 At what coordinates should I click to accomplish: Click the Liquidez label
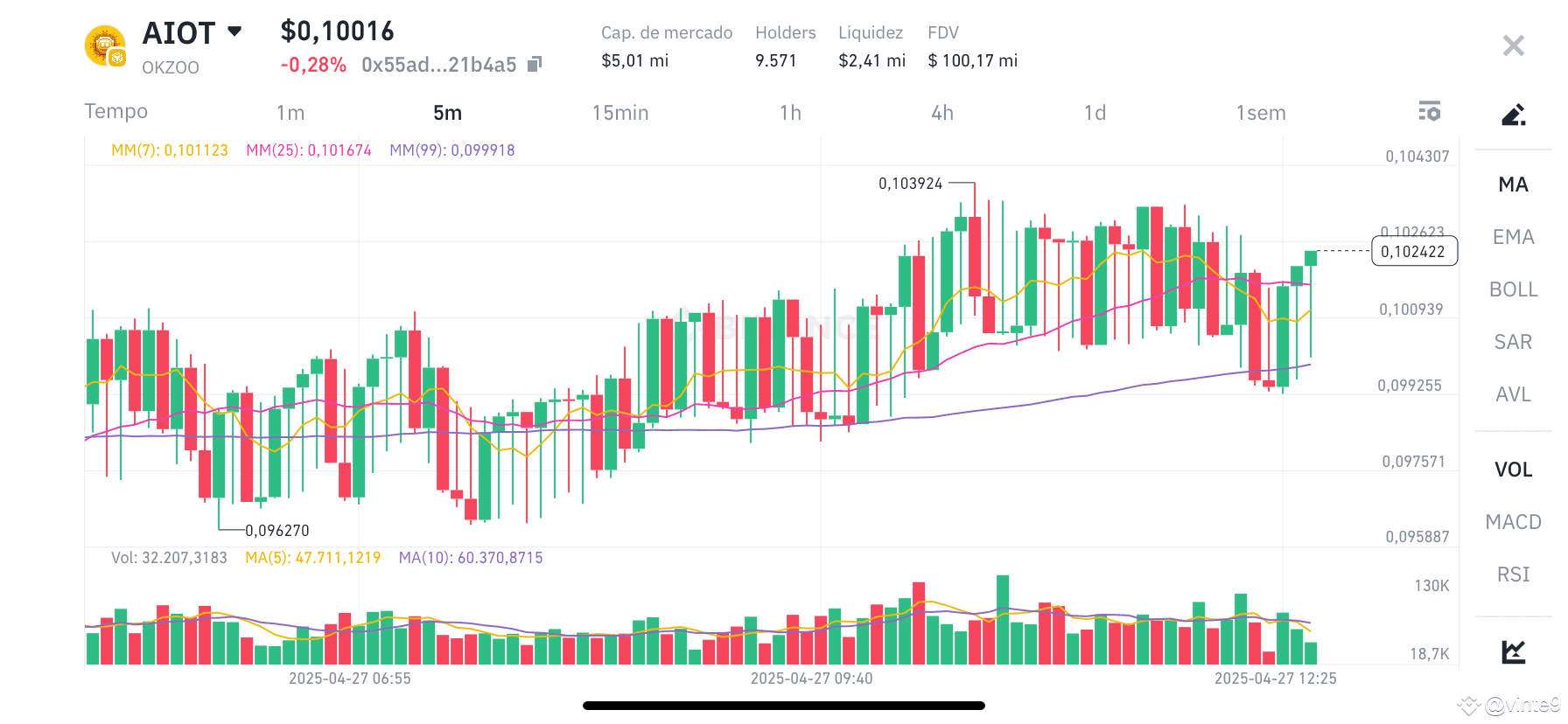click(x=871, y=32)
